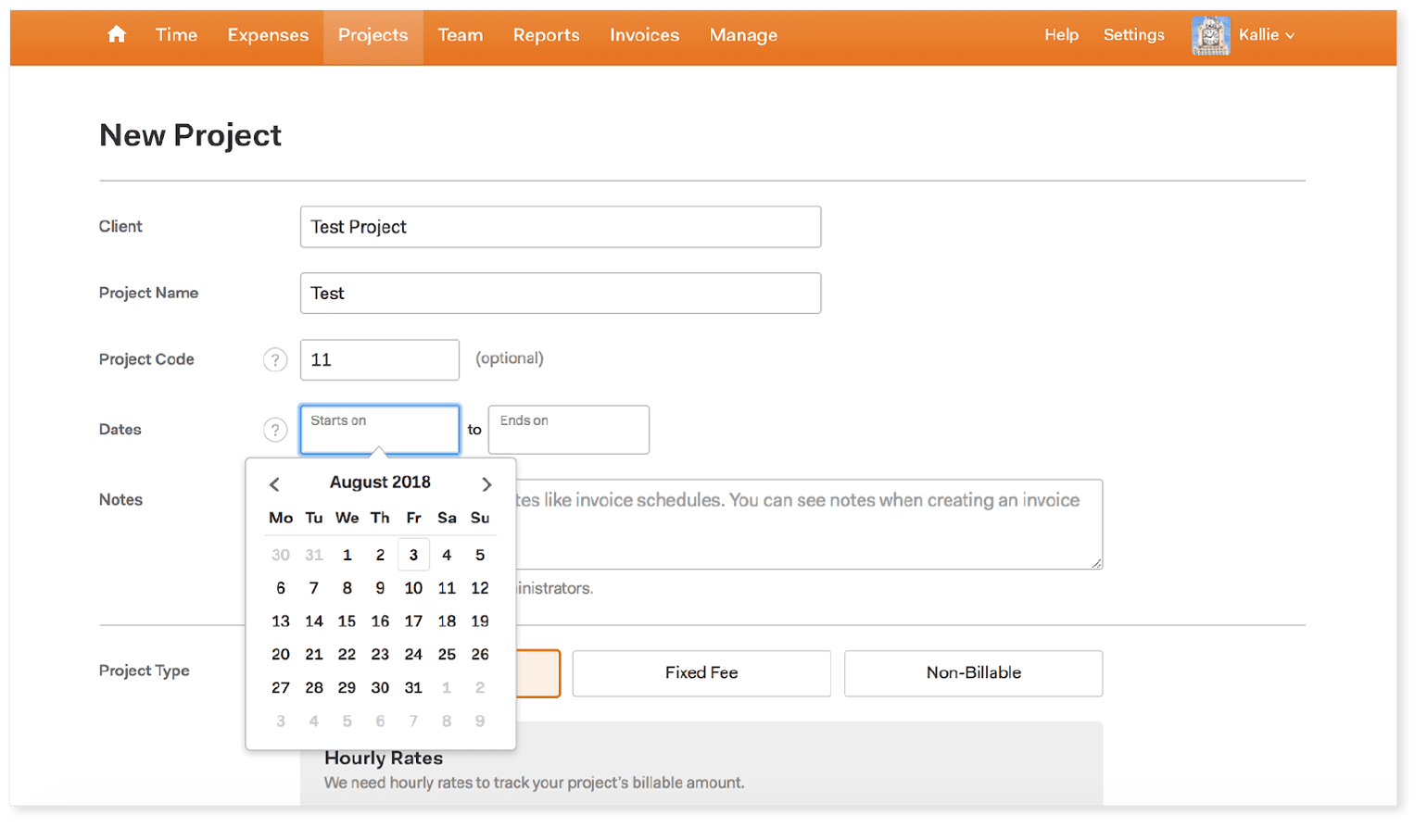
Task: Select the Non-Billable project type
Action: (971, 673)
